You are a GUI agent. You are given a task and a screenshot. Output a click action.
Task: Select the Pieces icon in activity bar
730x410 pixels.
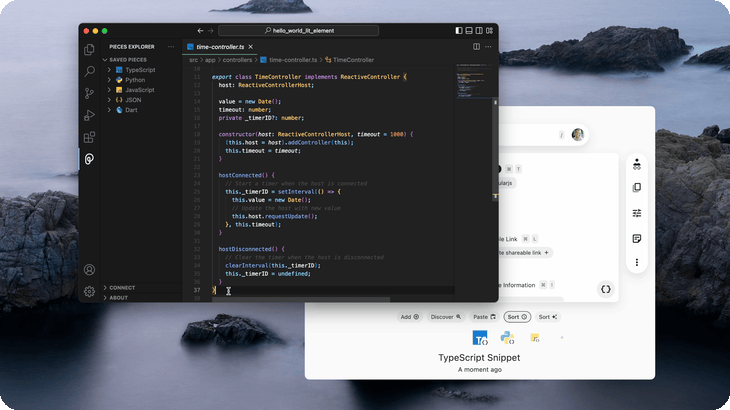tap(89, 159)
